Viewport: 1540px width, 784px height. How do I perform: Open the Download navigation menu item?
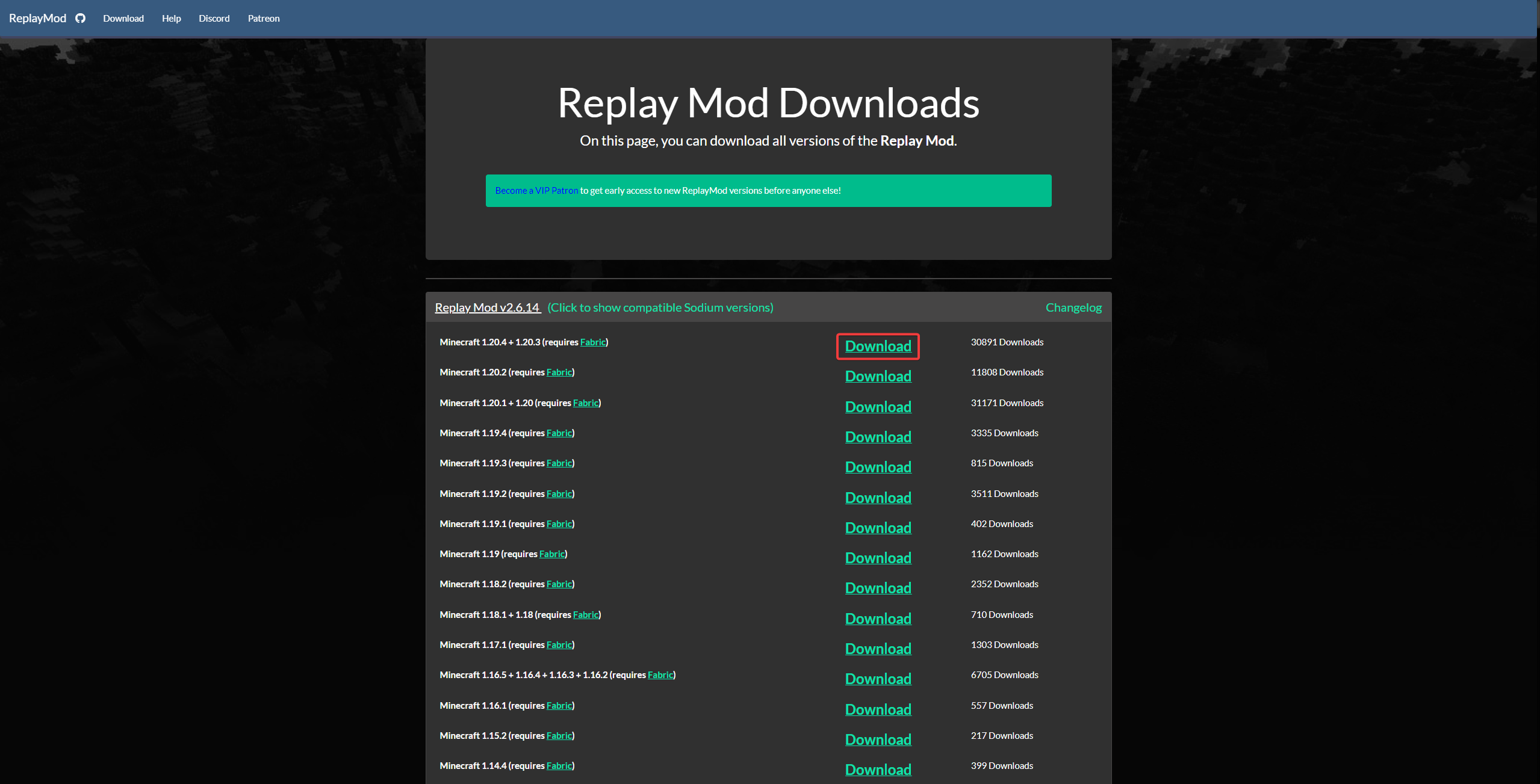click(124, 19)
